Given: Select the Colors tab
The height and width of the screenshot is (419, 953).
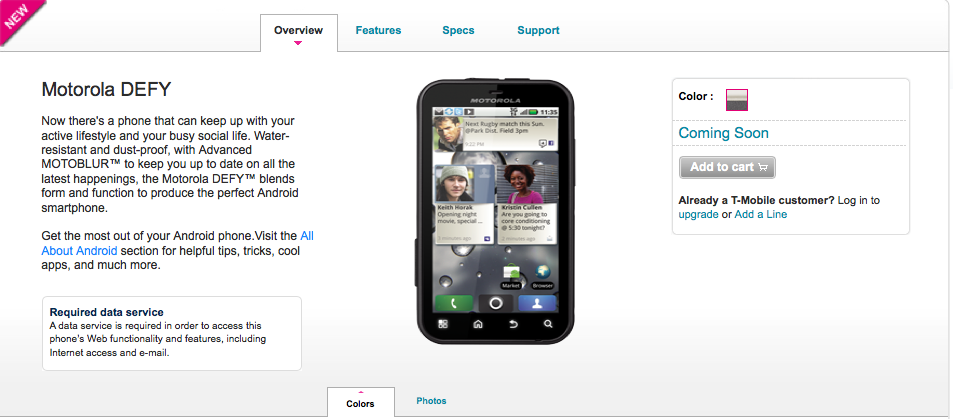Looking at the screenshot, I should [x=360, y=403].
